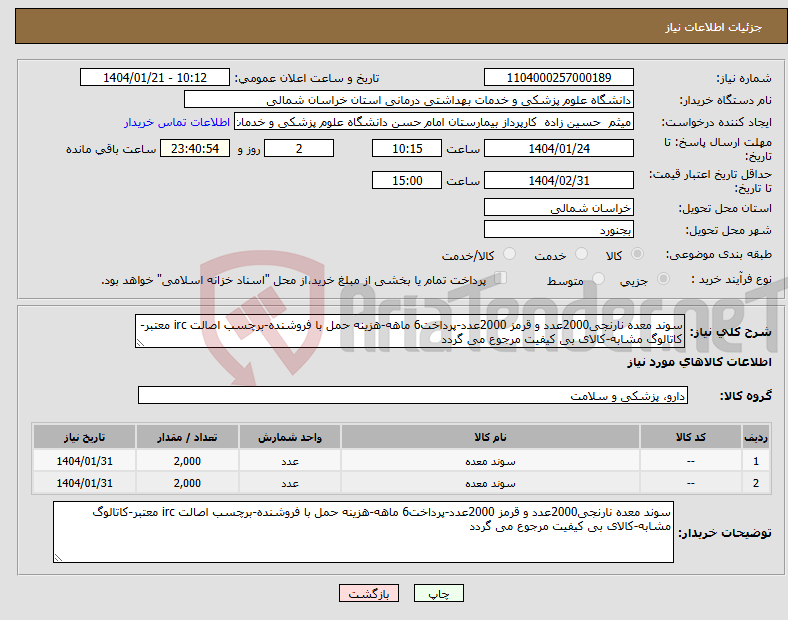Select the کالا radio button
Viewport: 788px width, 620px height.
tap(637, 254)
